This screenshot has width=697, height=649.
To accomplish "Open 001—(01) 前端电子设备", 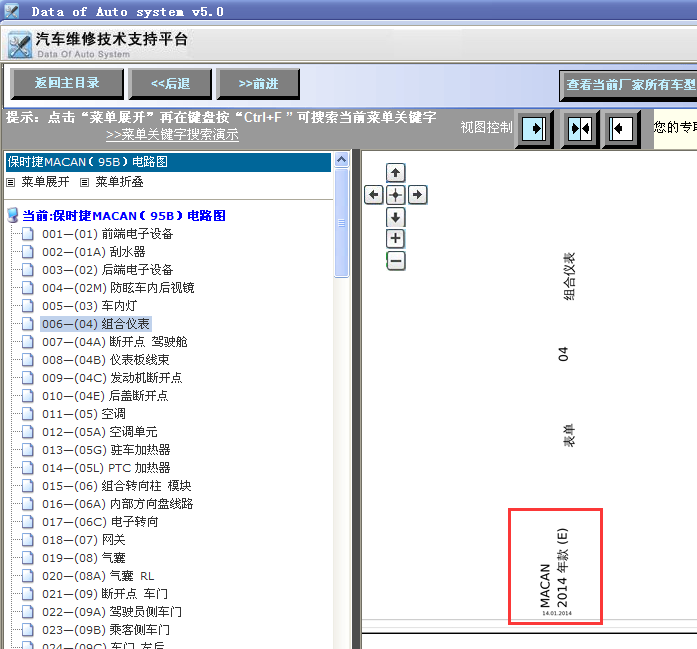I will (107, 234).
